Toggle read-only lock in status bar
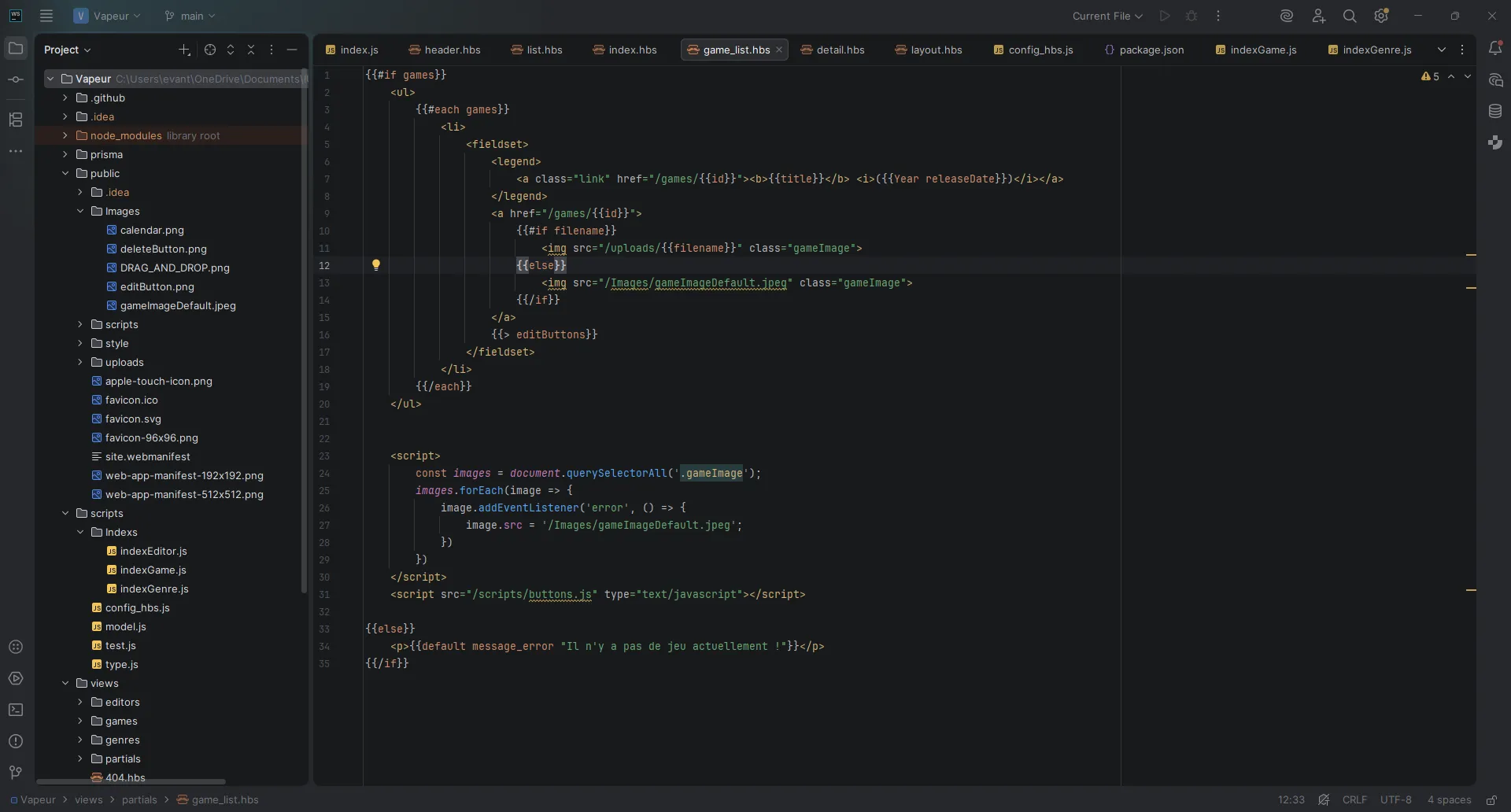 (1491, 800)
